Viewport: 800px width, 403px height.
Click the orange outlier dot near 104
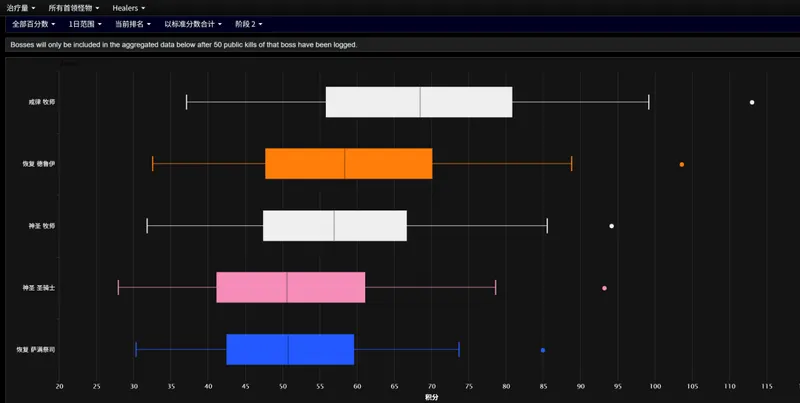(682, 164)
